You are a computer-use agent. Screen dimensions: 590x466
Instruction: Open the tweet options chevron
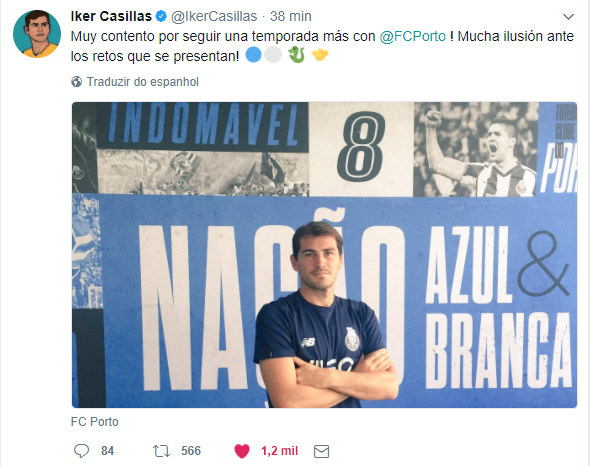click(568, 17)
